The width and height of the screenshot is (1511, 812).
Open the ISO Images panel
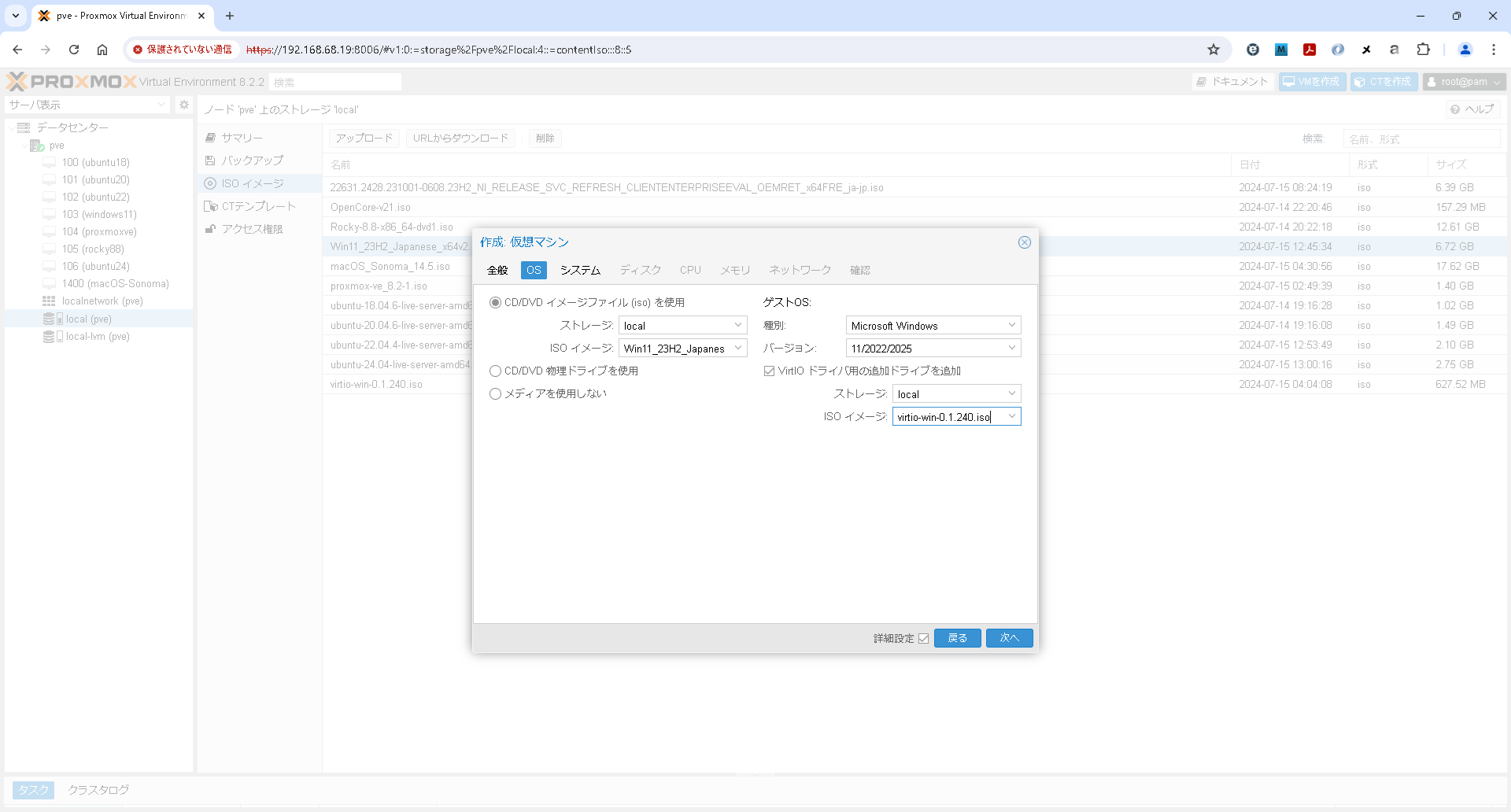259,183
